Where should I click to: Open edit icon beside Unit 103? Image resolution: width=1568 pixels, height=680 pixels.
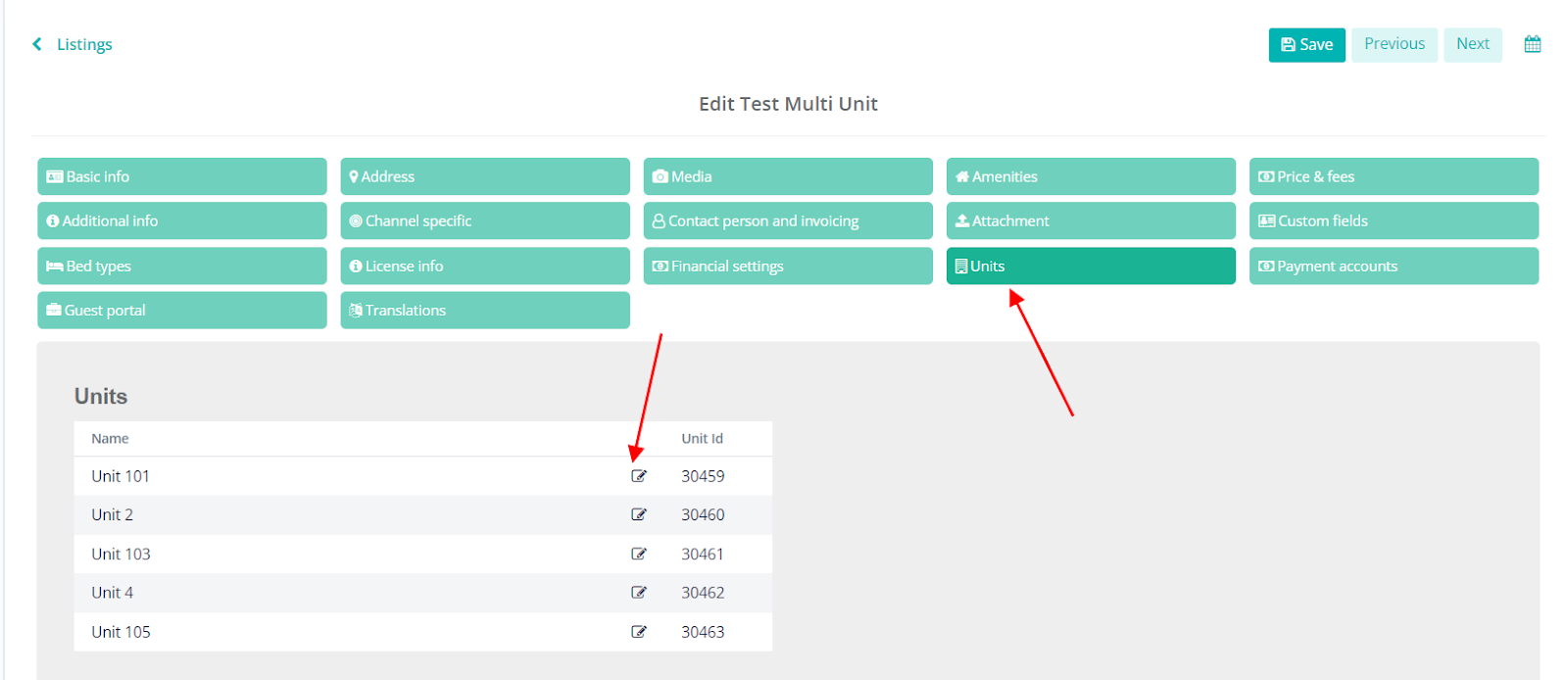coord(638,554)
